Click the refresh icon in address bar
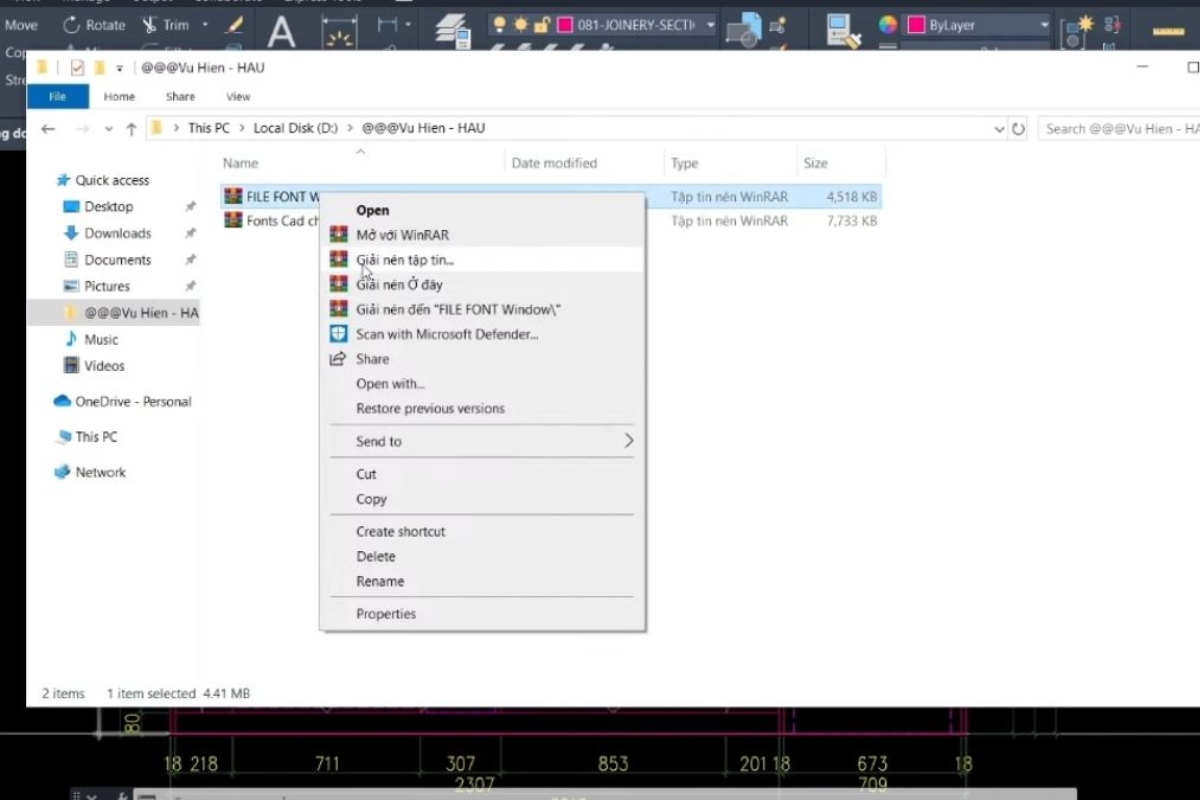Viewport: 1200px width, 800px height. [1018, 129]
